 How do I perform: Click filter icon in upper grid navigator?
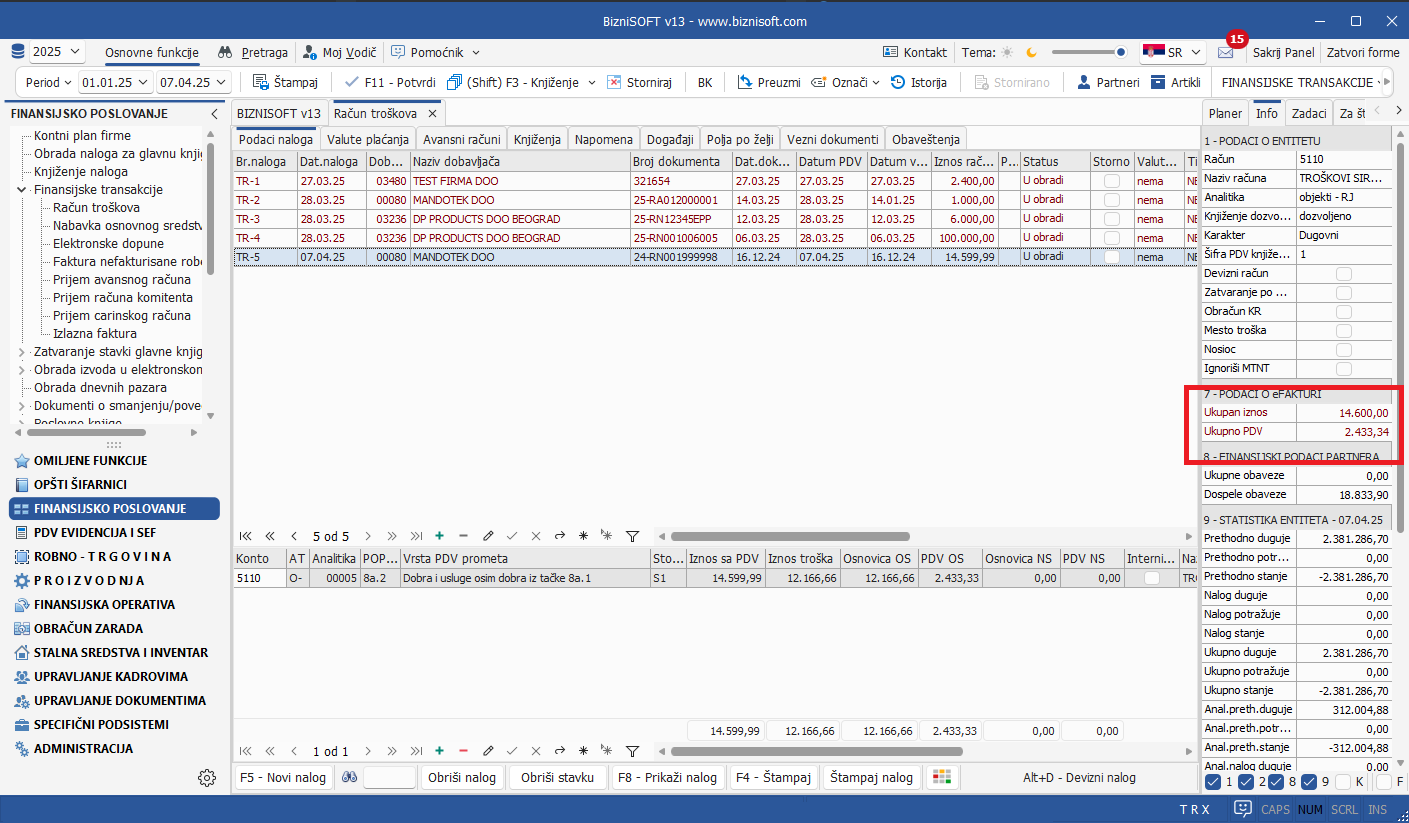[632, 536]
